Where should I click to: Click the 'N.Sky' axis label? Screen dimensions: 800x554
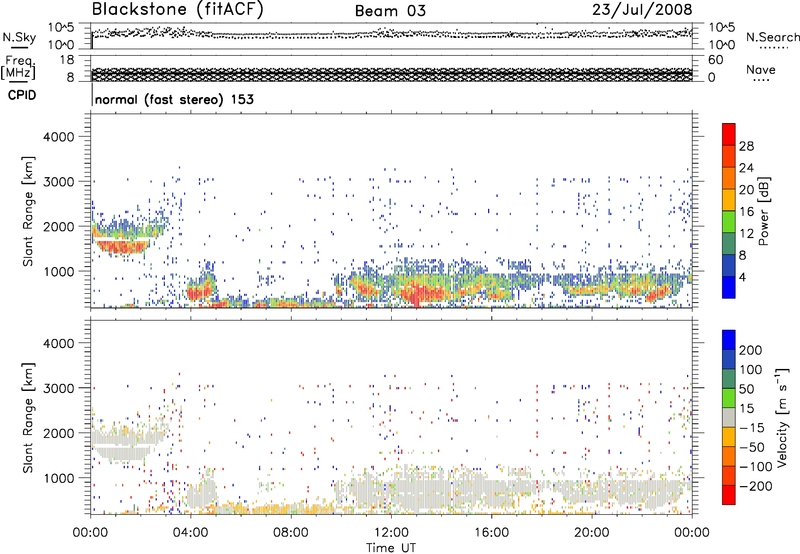pyautogui.click(x=19, y=37)
